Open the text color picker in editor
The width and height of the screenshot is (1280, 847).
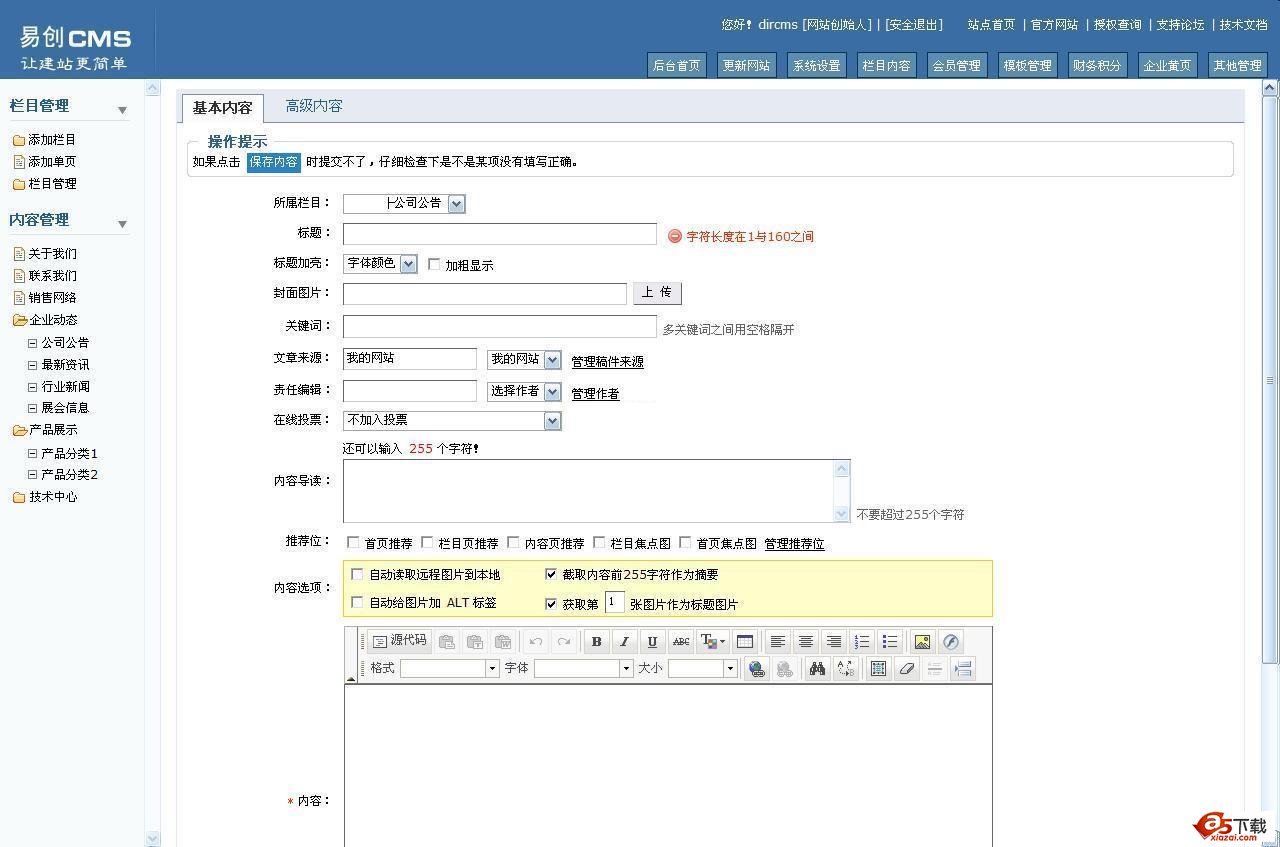point(712,642)
